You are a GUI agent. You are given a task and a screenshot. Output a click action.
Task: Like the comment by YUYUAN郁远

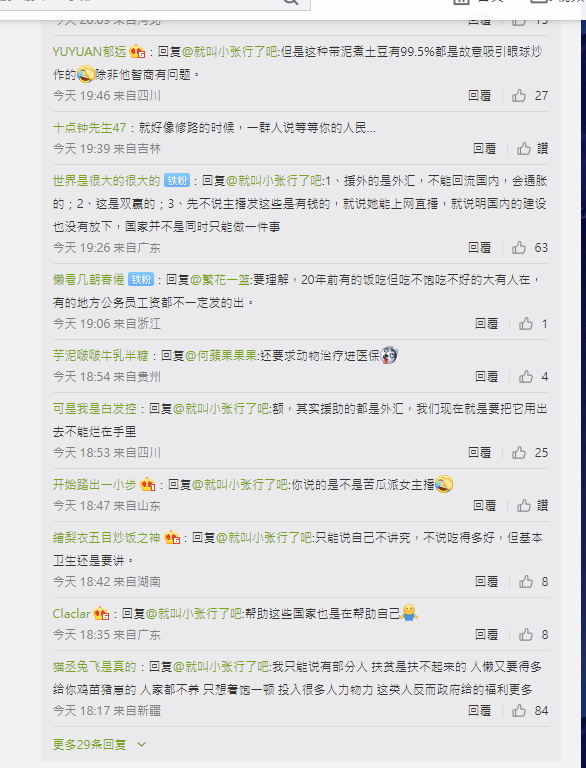pyautogui.click(x=519, y=96)
